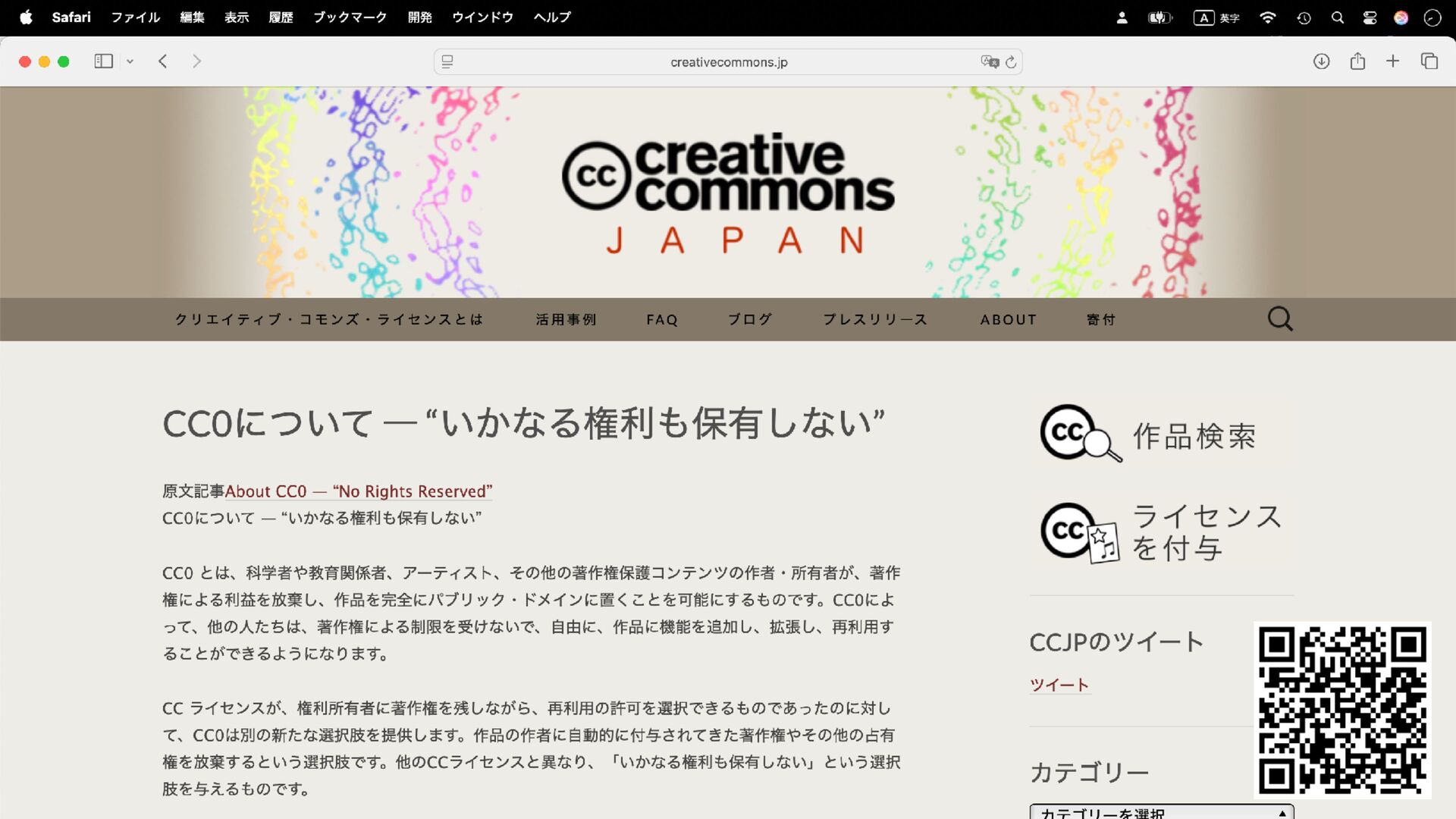Open the Siri icon in menu bar

[x=1401, y=17]
